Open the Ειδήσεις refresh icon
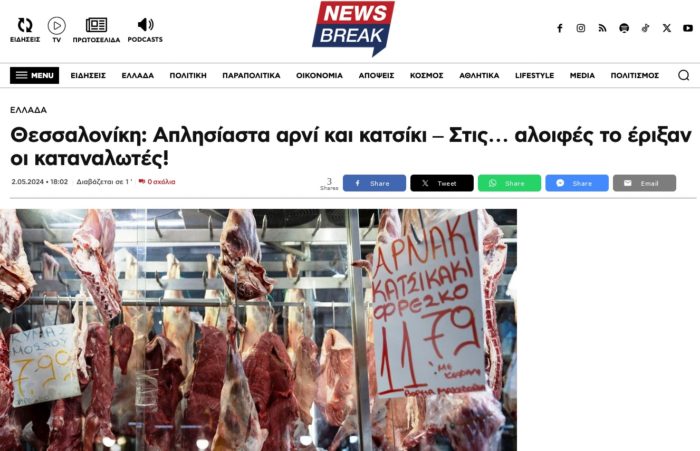The width and height of the screenshot is (700, 451). [x=25, y=25]
